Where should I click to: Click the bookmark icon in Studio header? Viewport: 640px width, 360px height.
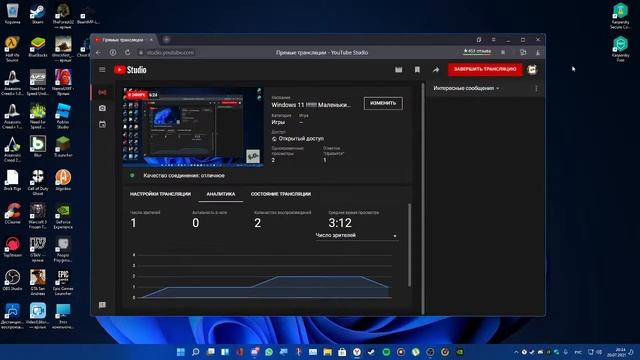tap(417, 70)
